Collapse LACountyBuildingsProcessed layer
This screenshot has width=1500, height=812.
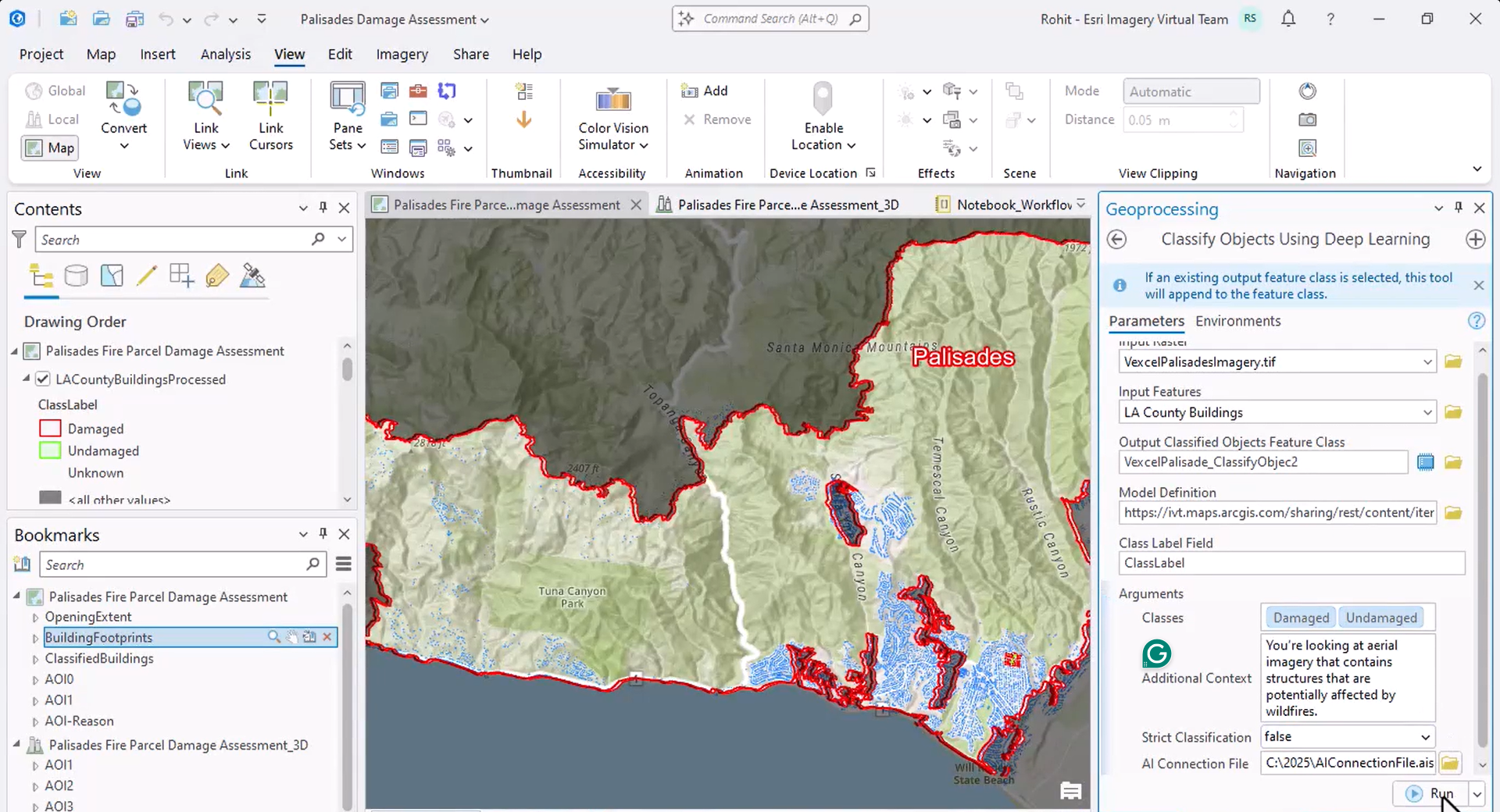coord(26,379)
